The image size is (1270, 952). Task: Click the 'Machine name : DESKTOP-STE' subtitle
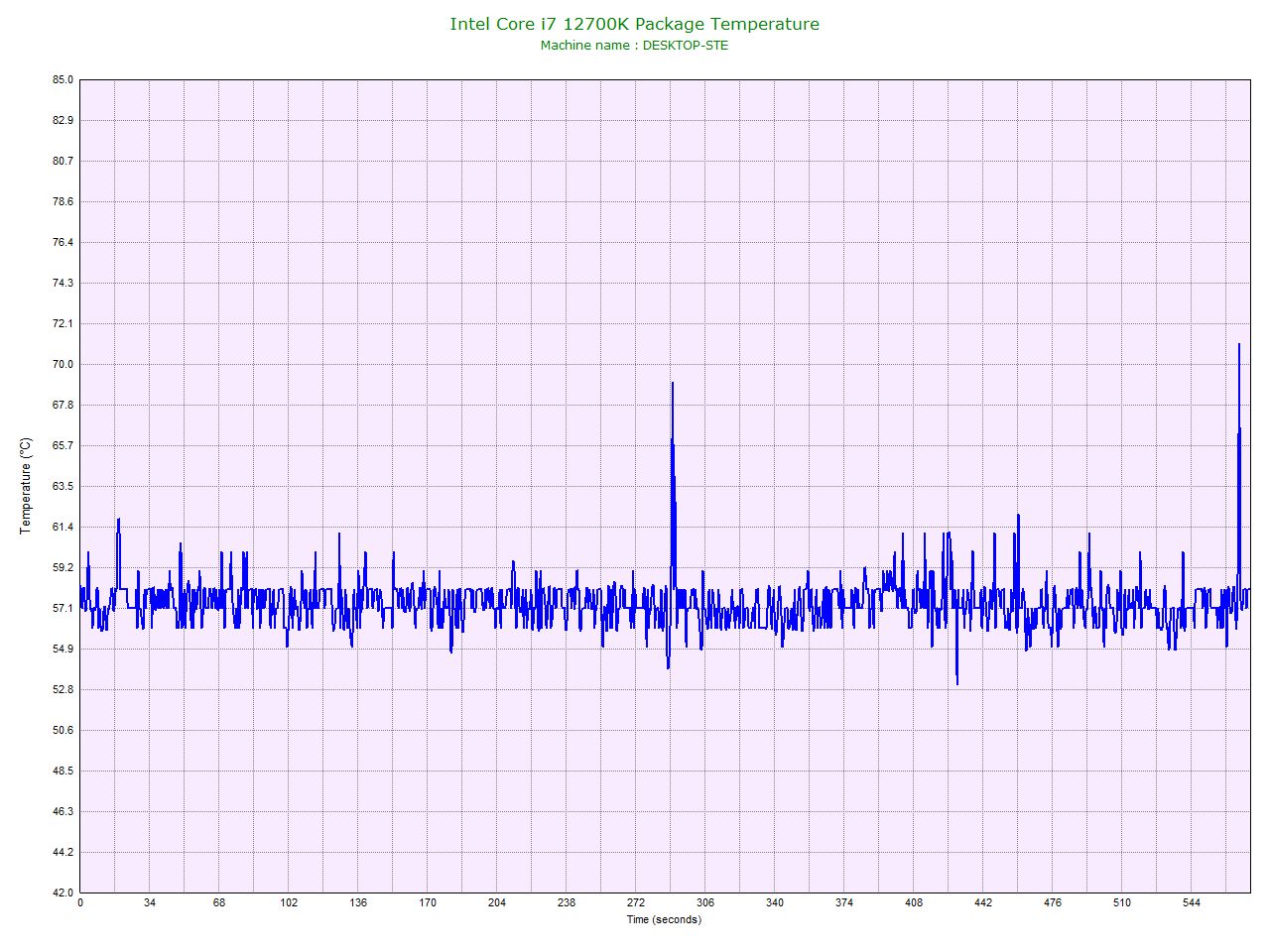point(634,46)
